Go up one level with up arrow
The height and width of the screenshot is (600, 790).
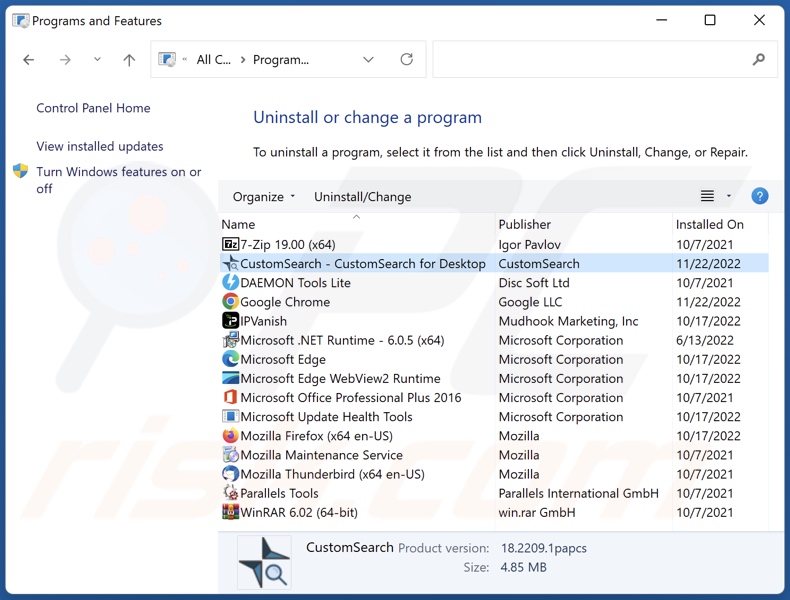(129, 60)
